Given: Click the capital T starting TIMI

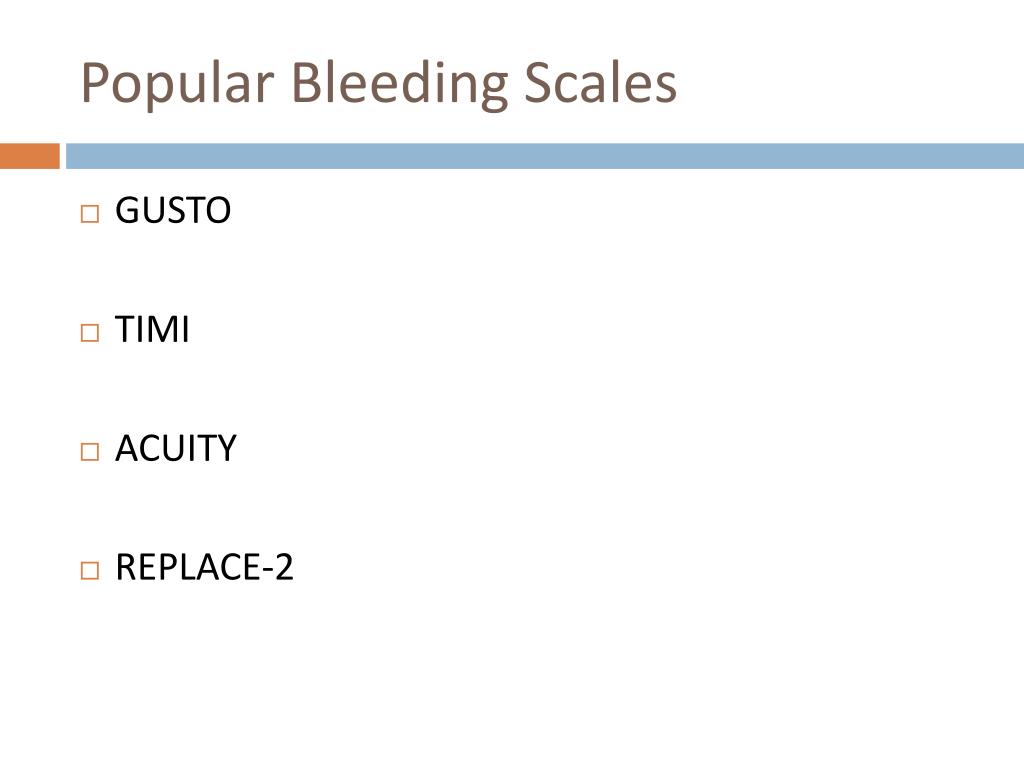Looking at the screenshot, I should 124,329.
